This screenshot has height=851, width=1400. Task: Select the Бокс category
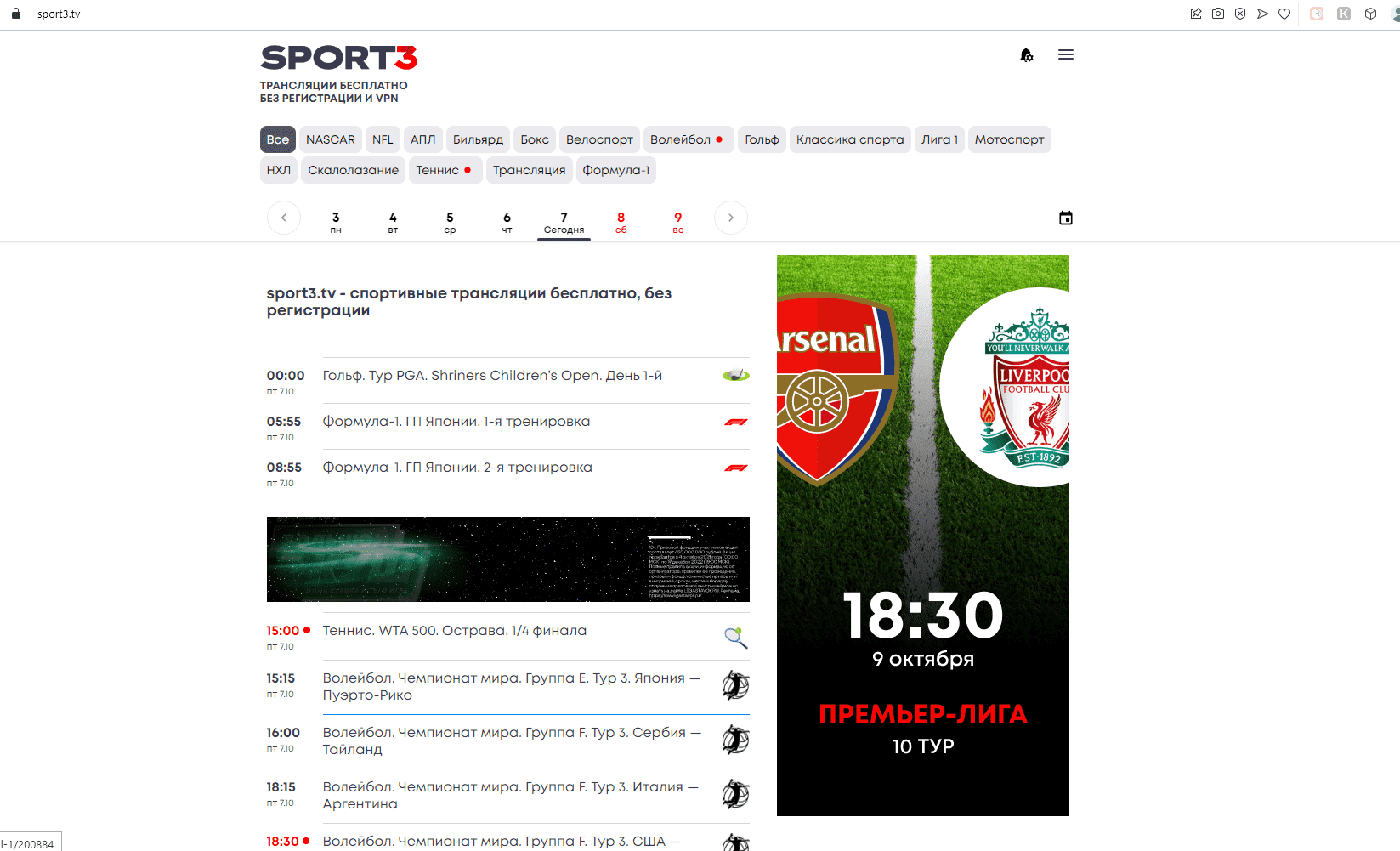pos(535,139)
